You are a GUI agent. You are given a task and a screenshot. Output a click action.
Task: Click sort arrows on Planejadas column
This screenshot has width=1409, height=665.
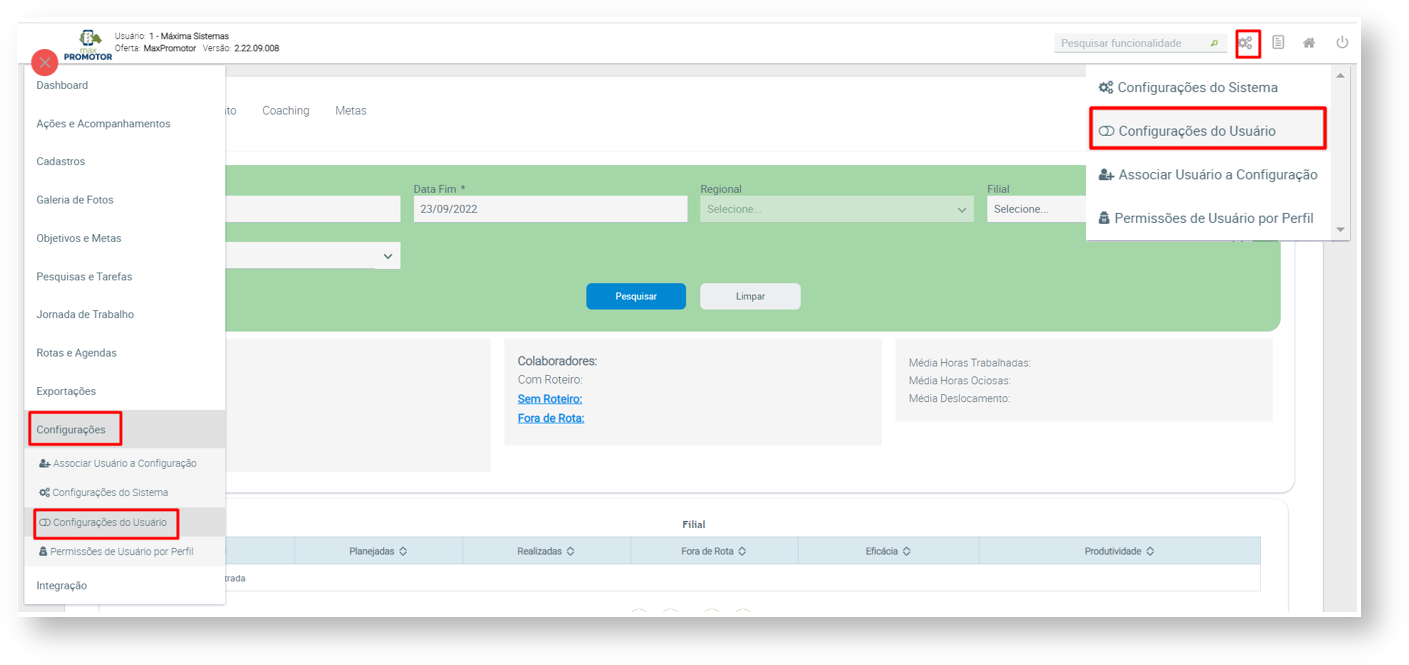(403, 551)
